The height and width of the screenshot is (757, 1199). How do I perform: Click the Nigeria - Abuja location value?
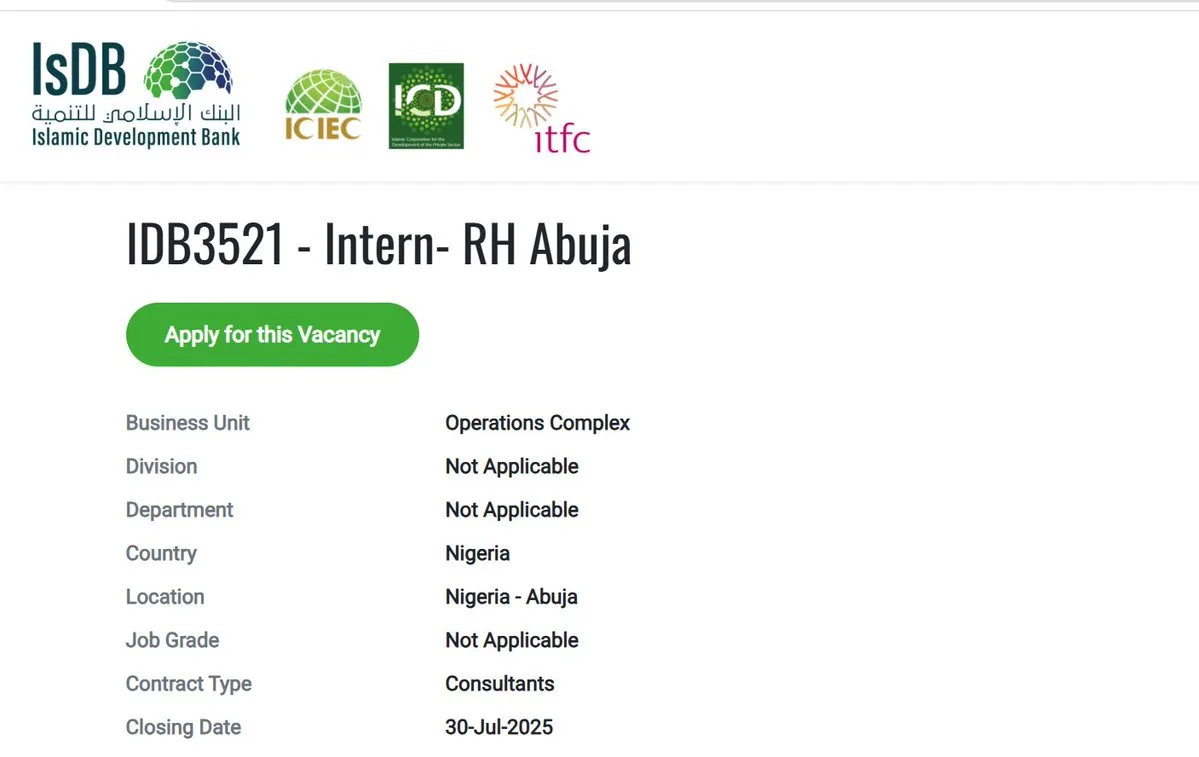(x=511, y=597)
